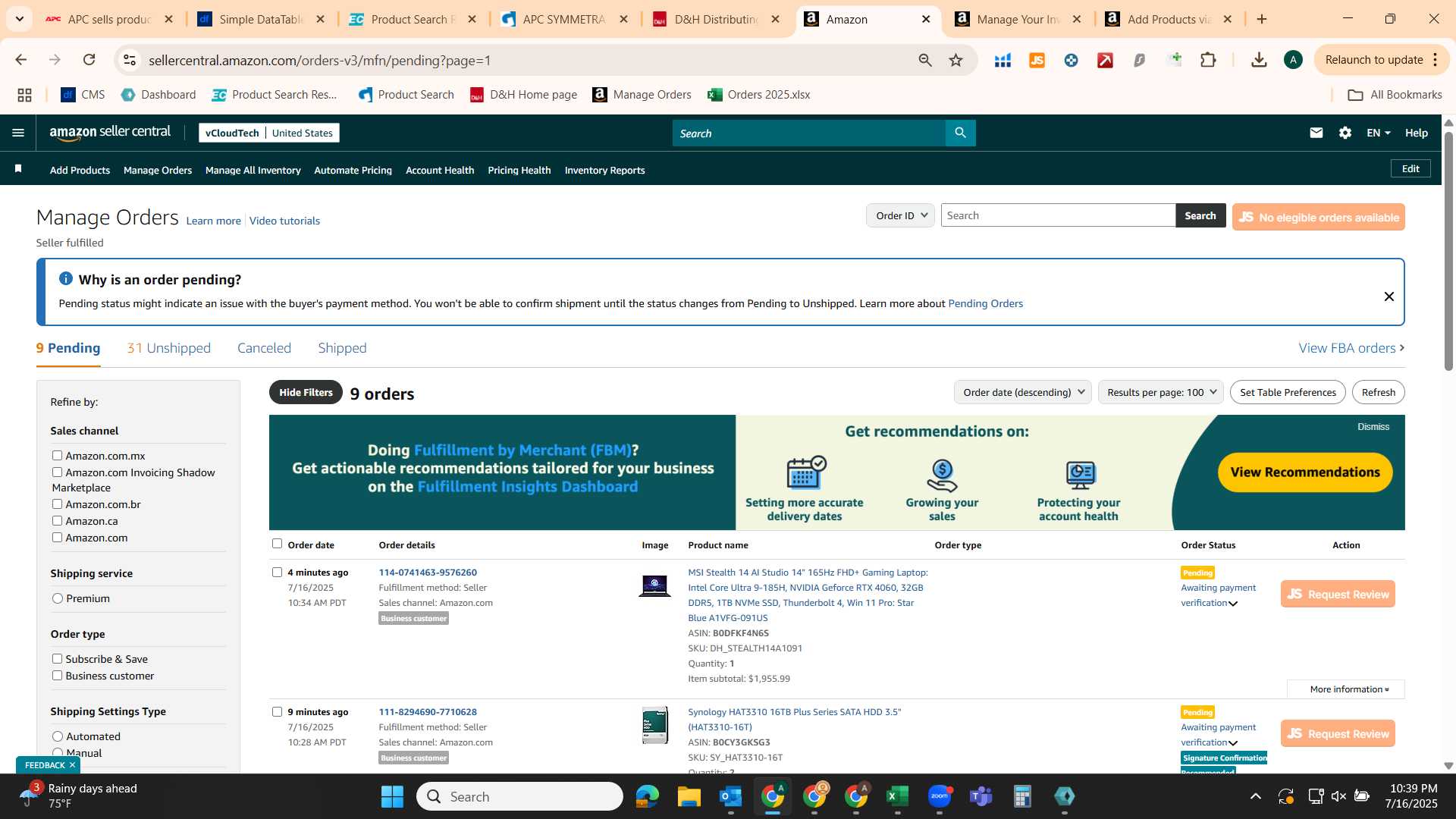This screenshot has height=819, width=1456.
Task: Click into the Order ID search field
Action: click(1058, 215)
